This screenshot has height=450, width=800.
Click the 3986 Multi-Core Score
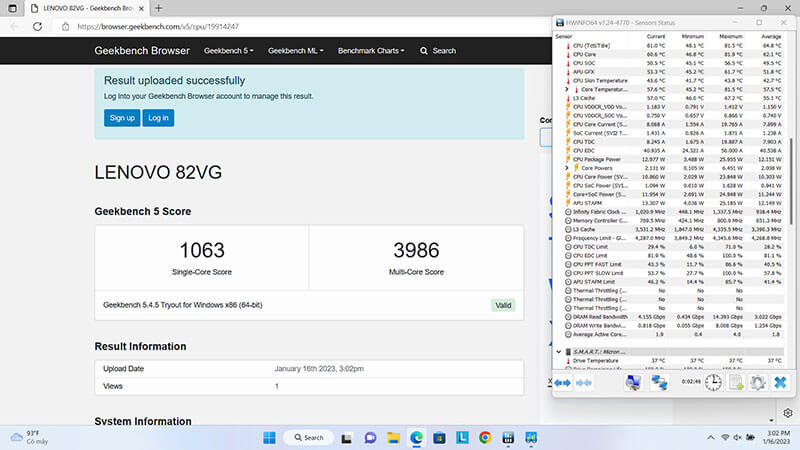coord(416,251)
